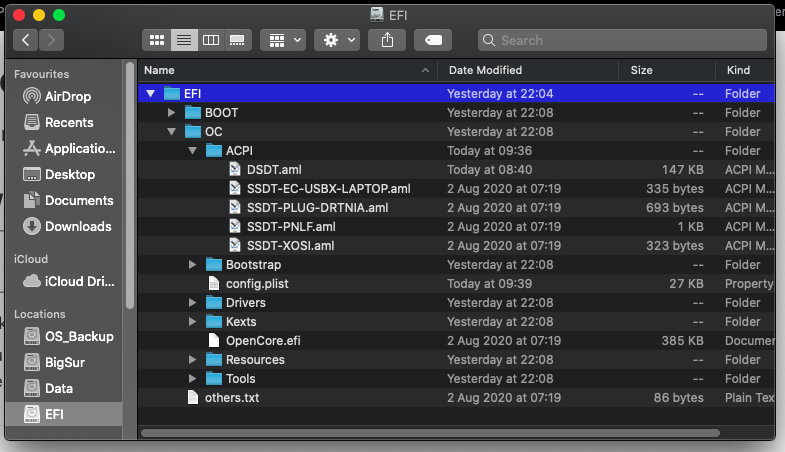Focus the Search field
The image size is (785, 452).
pos(622,40)
